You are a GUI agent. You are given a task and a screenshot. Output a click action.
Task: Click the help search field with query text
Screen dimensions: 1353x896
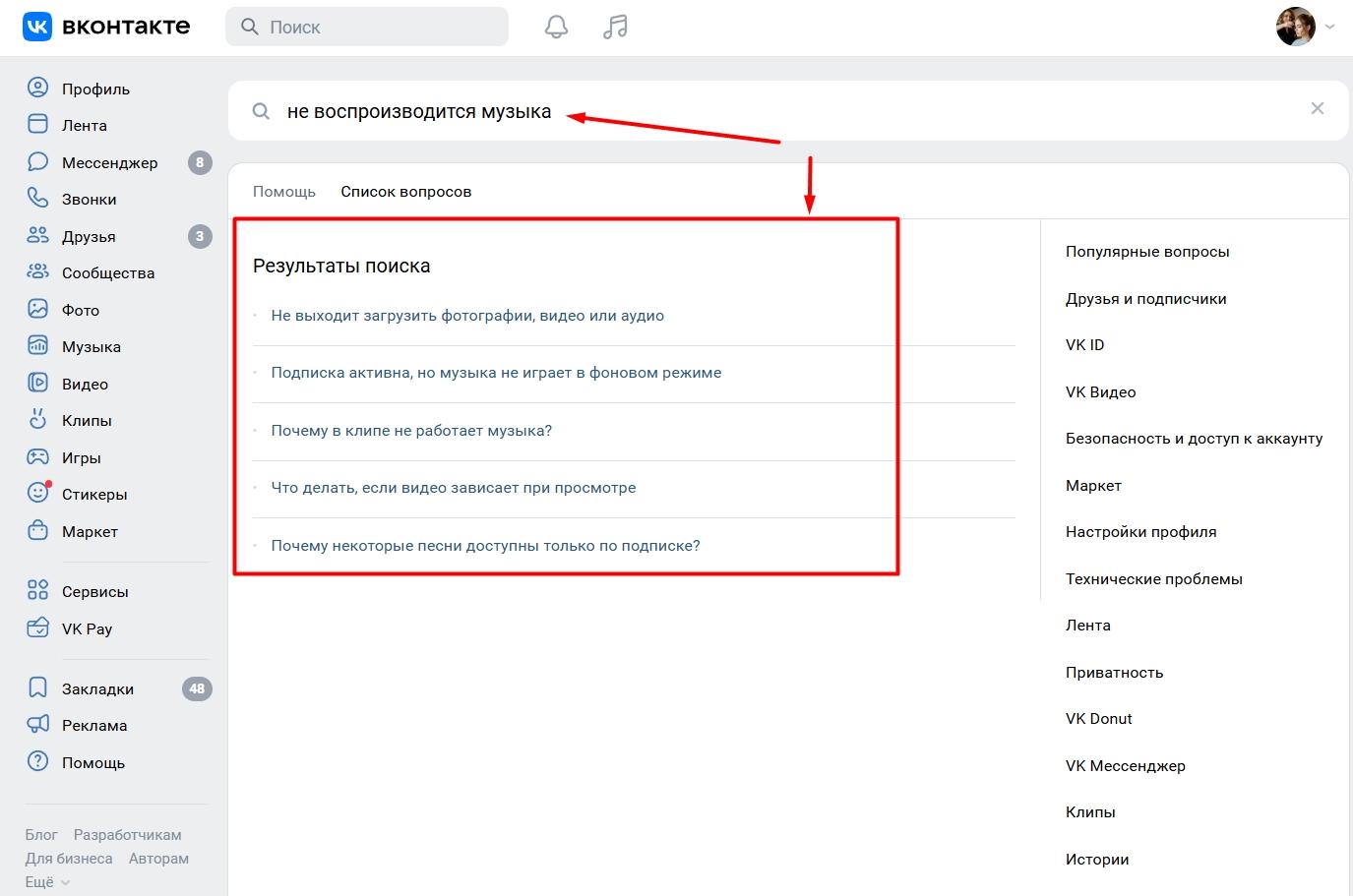(x=787, y=111)
